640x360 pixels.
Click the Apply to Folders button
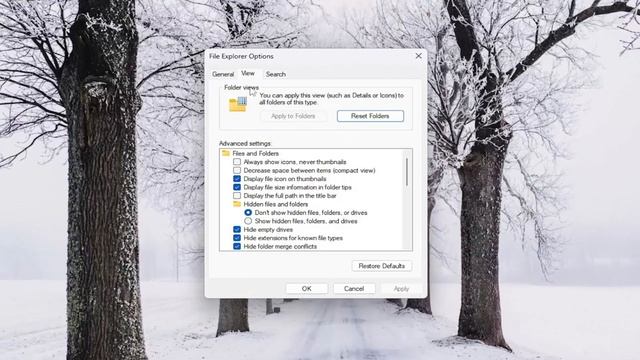pos(293,116)
